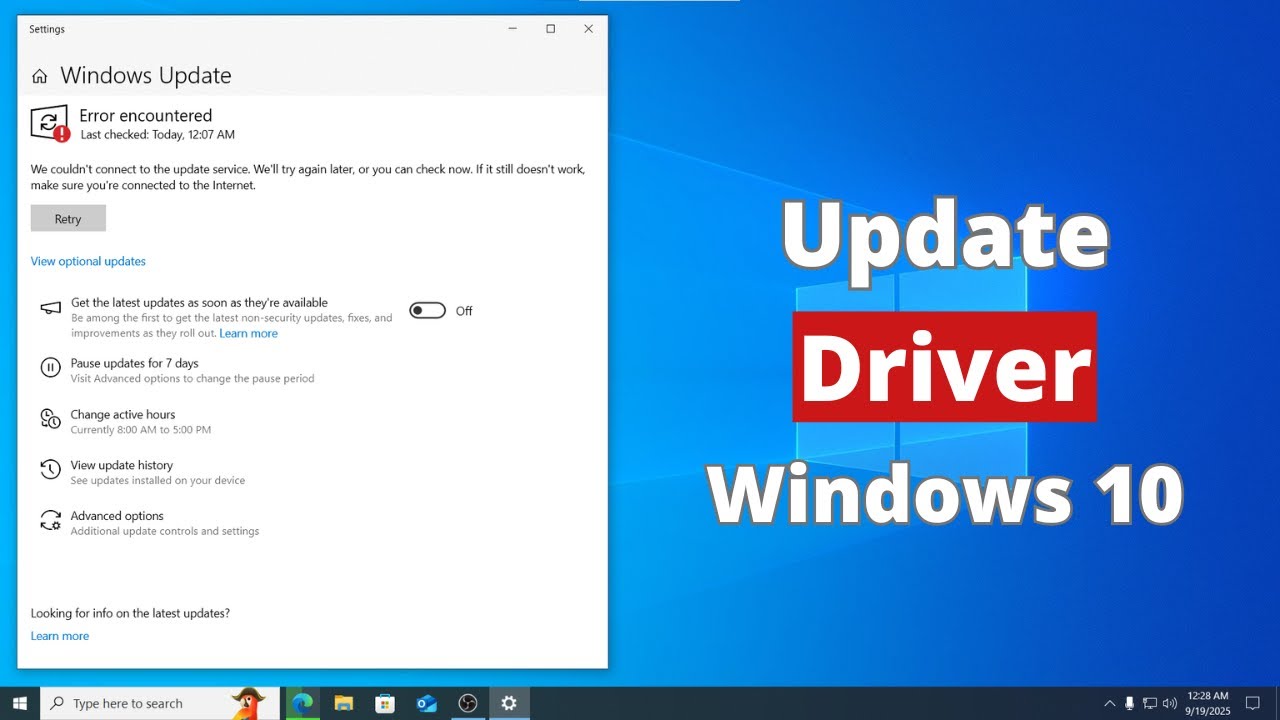Open Advanced options
This screenshot has width=1280, height=720.
(x=117, y=516)
